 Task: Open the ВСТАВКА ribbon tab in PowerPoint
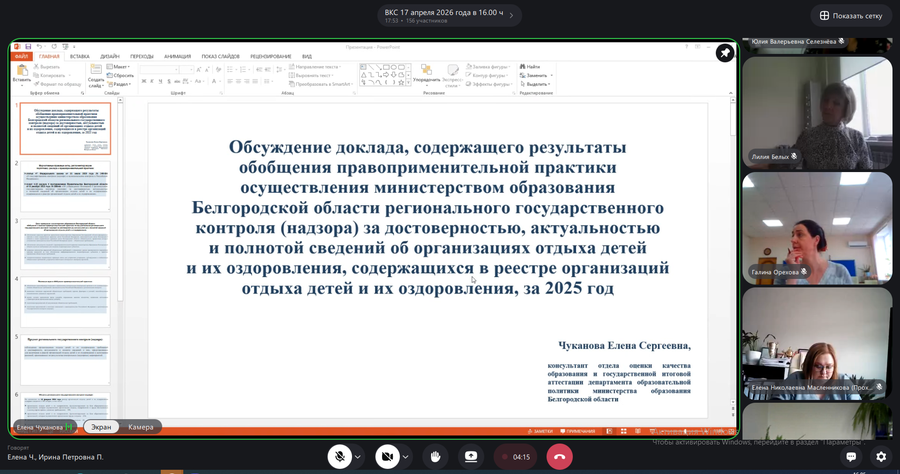[x=80, y=57]
